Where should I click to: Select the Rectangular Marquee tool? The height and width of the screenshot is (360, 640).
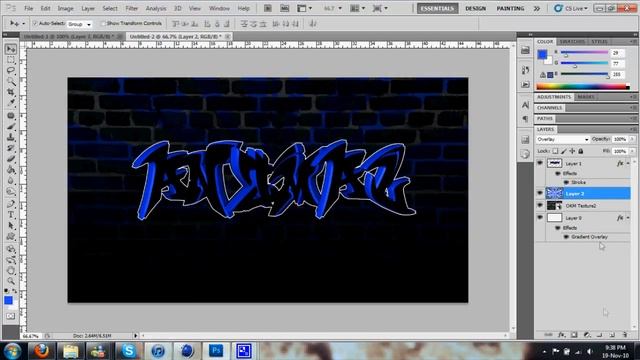pyautogui.click(x=11, y=60)
